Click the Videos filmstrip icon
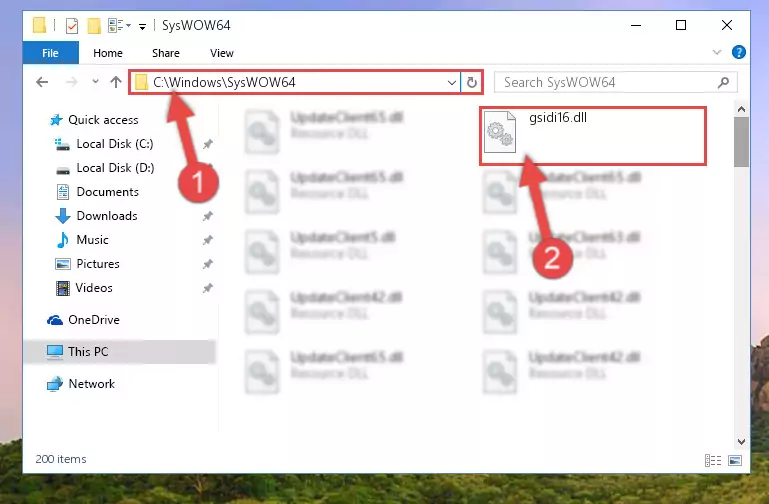This screenshot has width=769, height=504. click(x=62, y=288)
